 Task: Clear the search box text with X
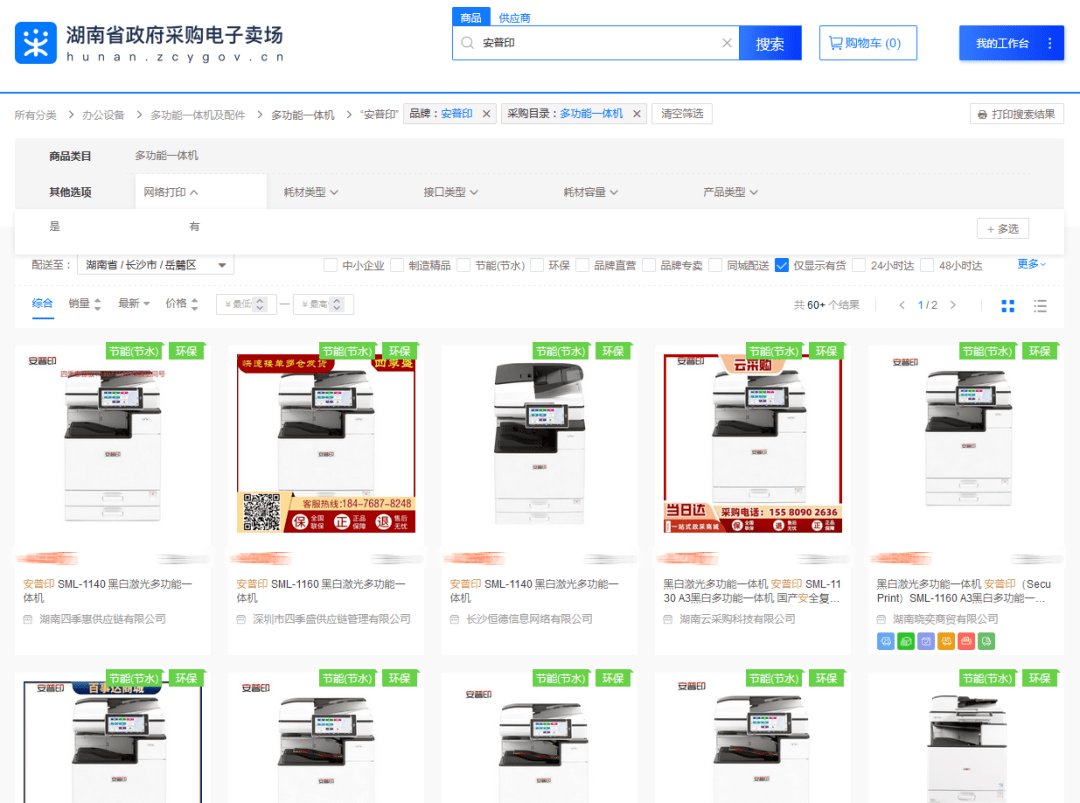click(x=727, y=43)
